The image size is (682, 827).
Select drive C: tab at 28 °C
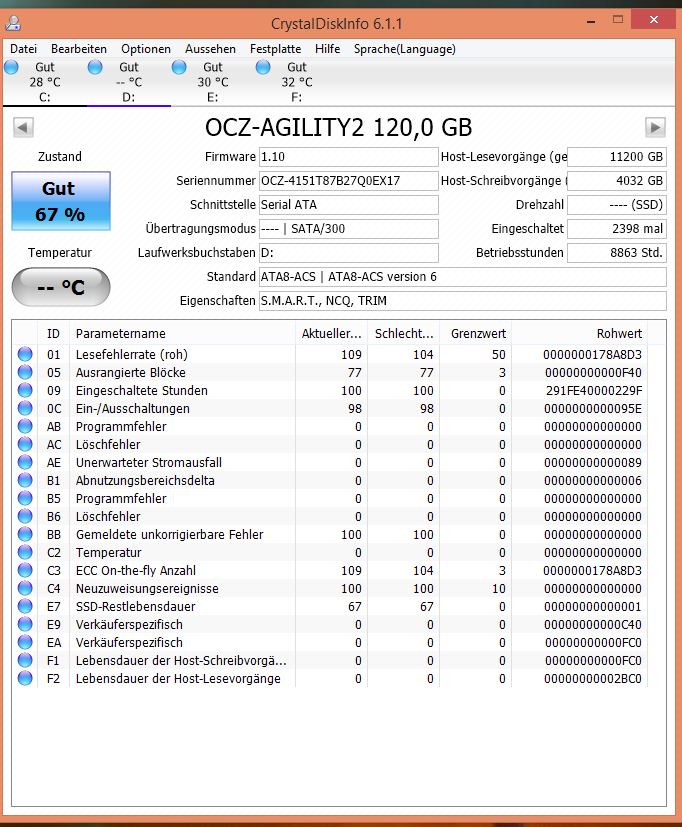(x=45, y=82)
